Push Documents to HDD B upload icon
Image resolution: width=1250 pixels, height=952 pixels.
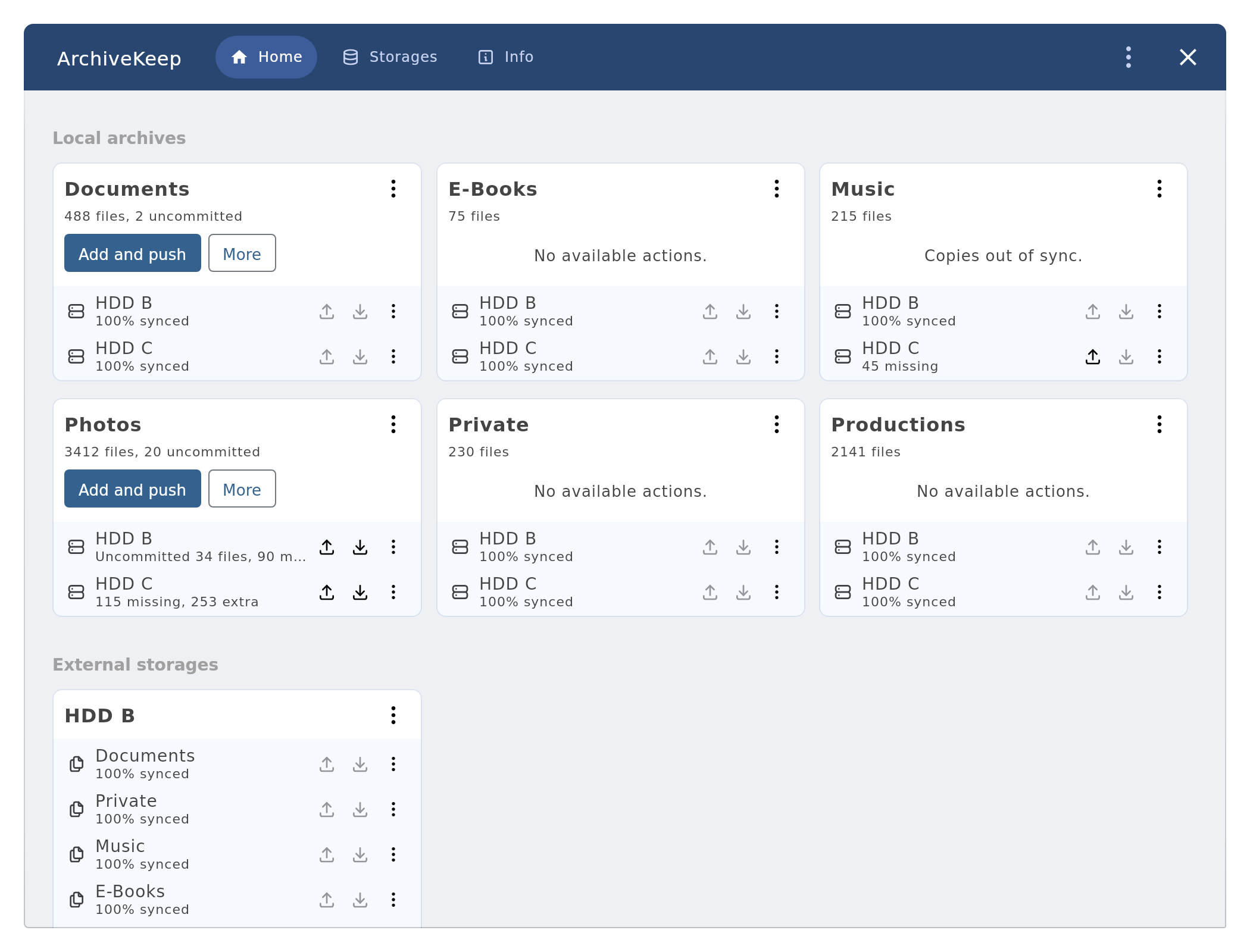click(327, 311)
